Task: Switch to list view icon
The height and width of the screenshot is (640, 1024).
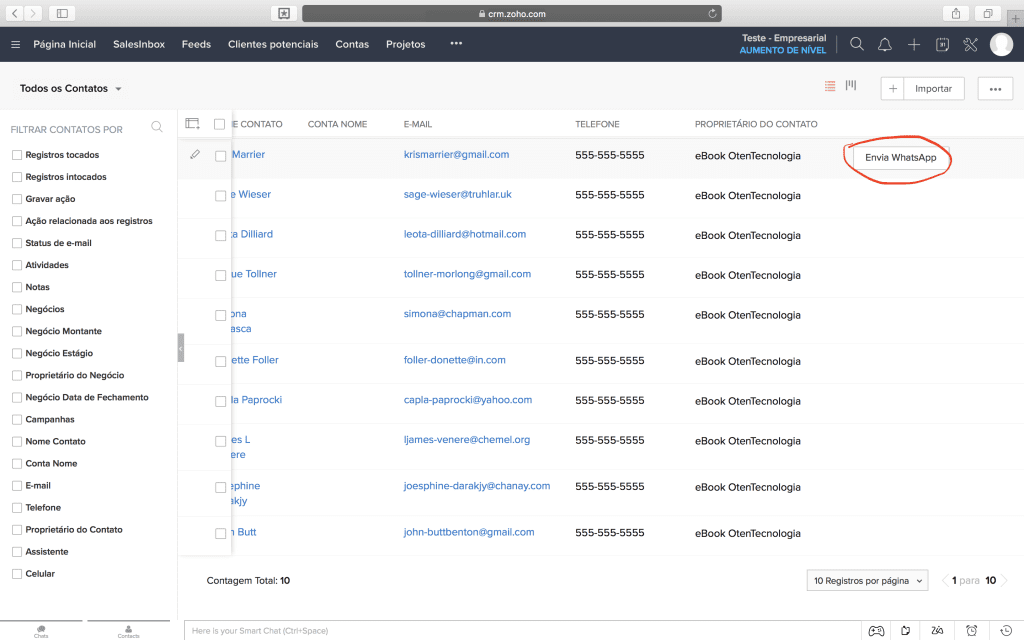Action: pyautogui.click(x=830, y=87)
